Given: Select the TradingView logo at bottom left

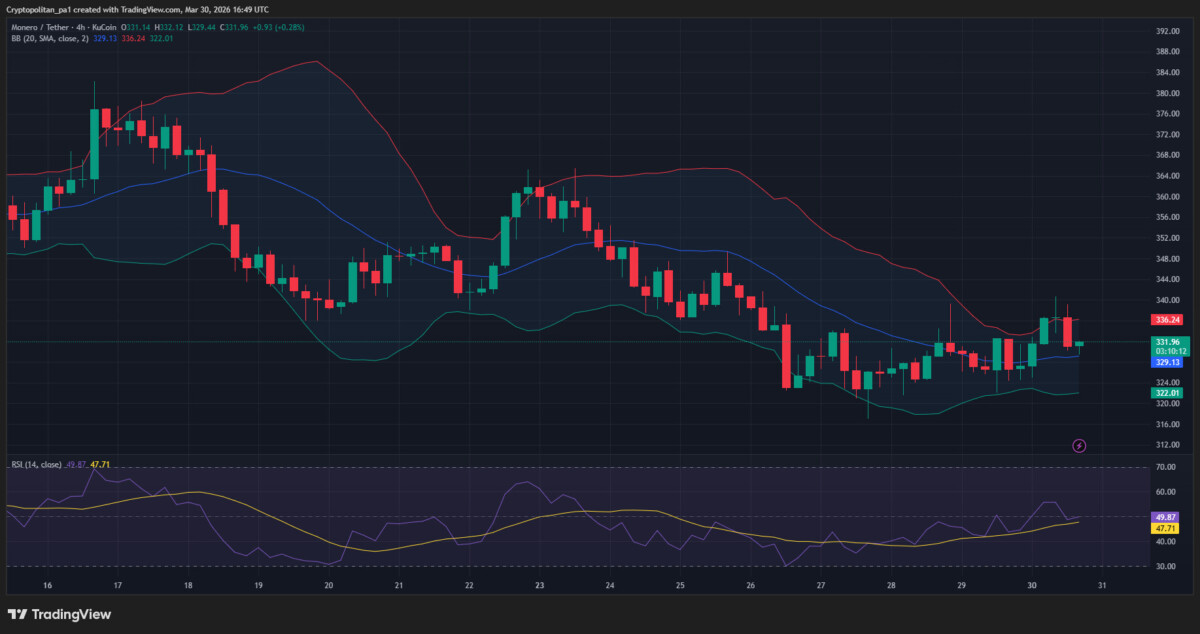Looking at the screenshot, I should 60,614.
